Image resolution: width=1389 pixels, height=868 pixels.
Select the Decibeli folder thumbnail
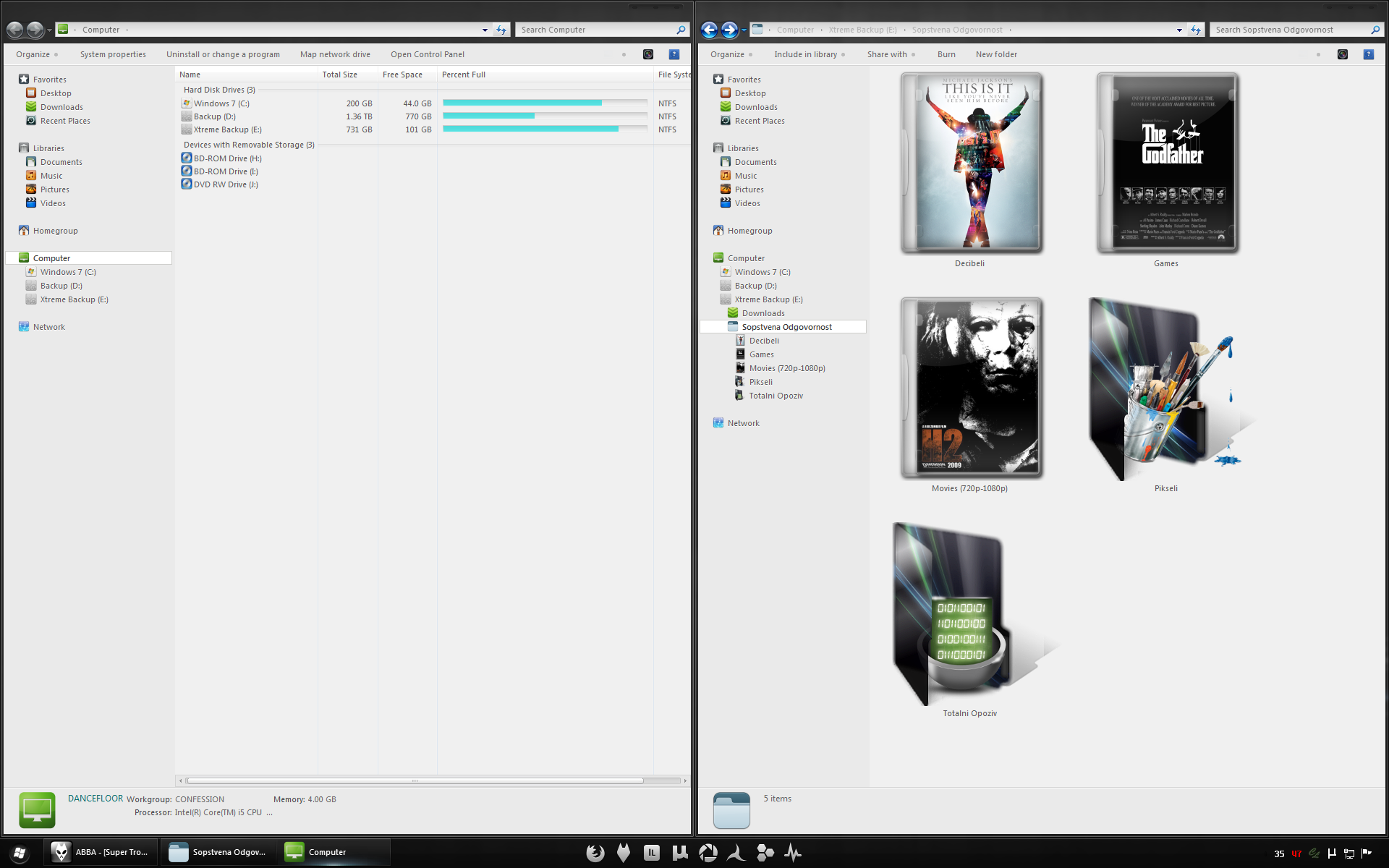point(970,163)
